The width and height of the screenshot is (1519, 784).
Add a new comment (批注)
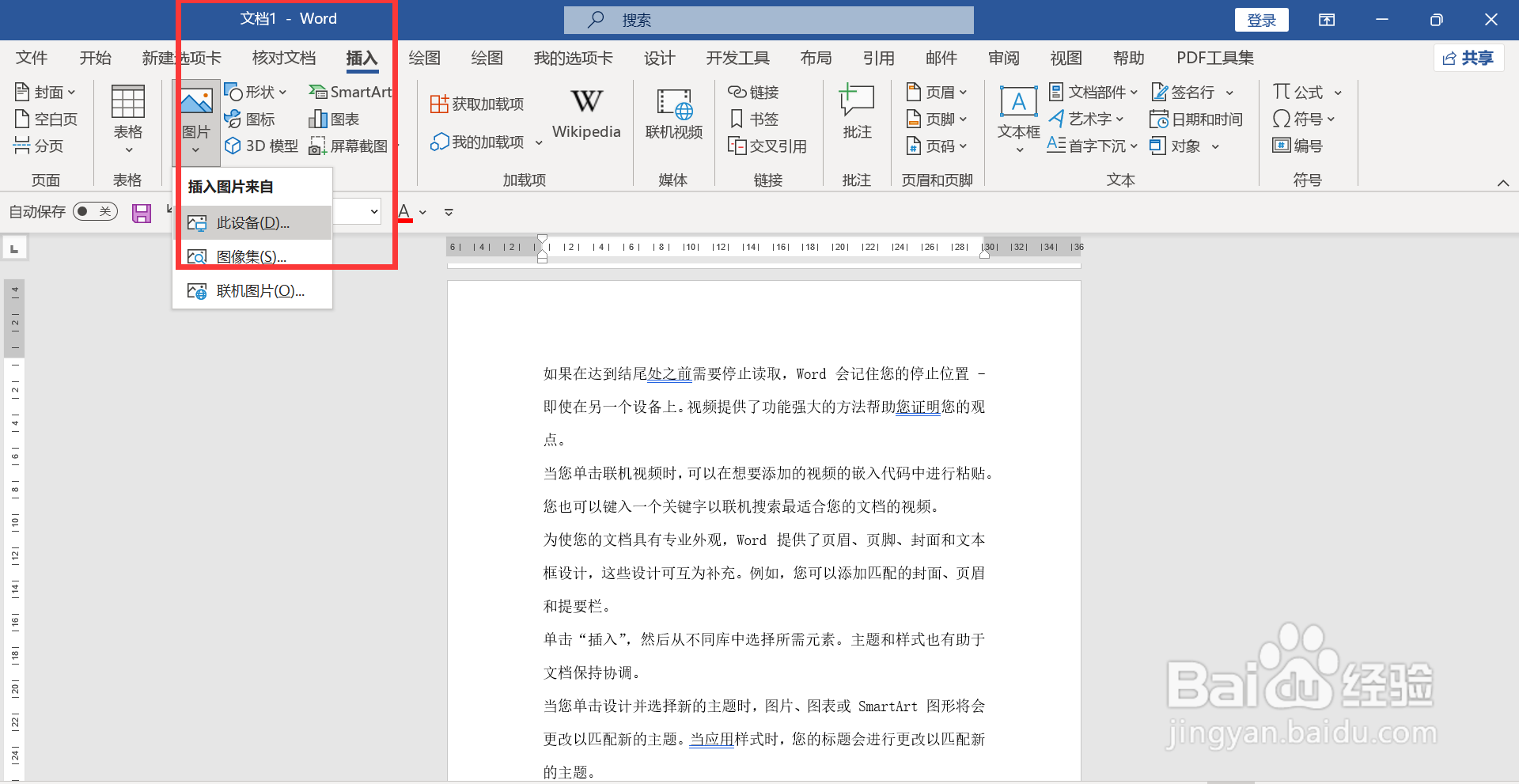(857, 112)
